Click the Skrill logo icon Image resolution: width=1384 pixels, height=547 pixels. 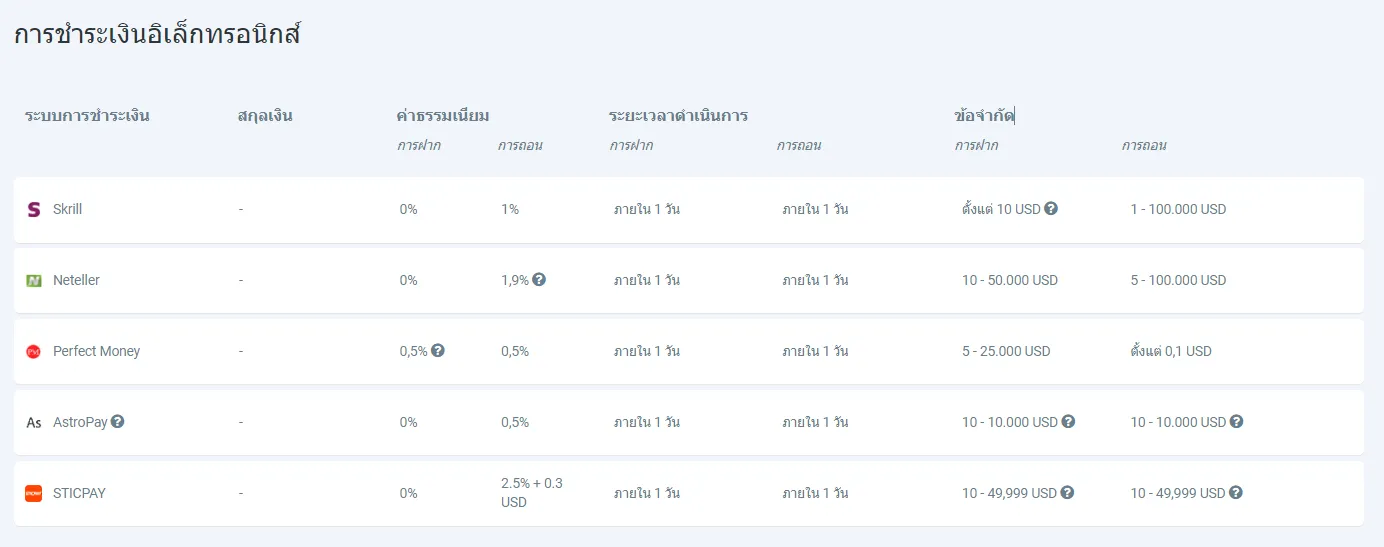click(x=34, y=210)
